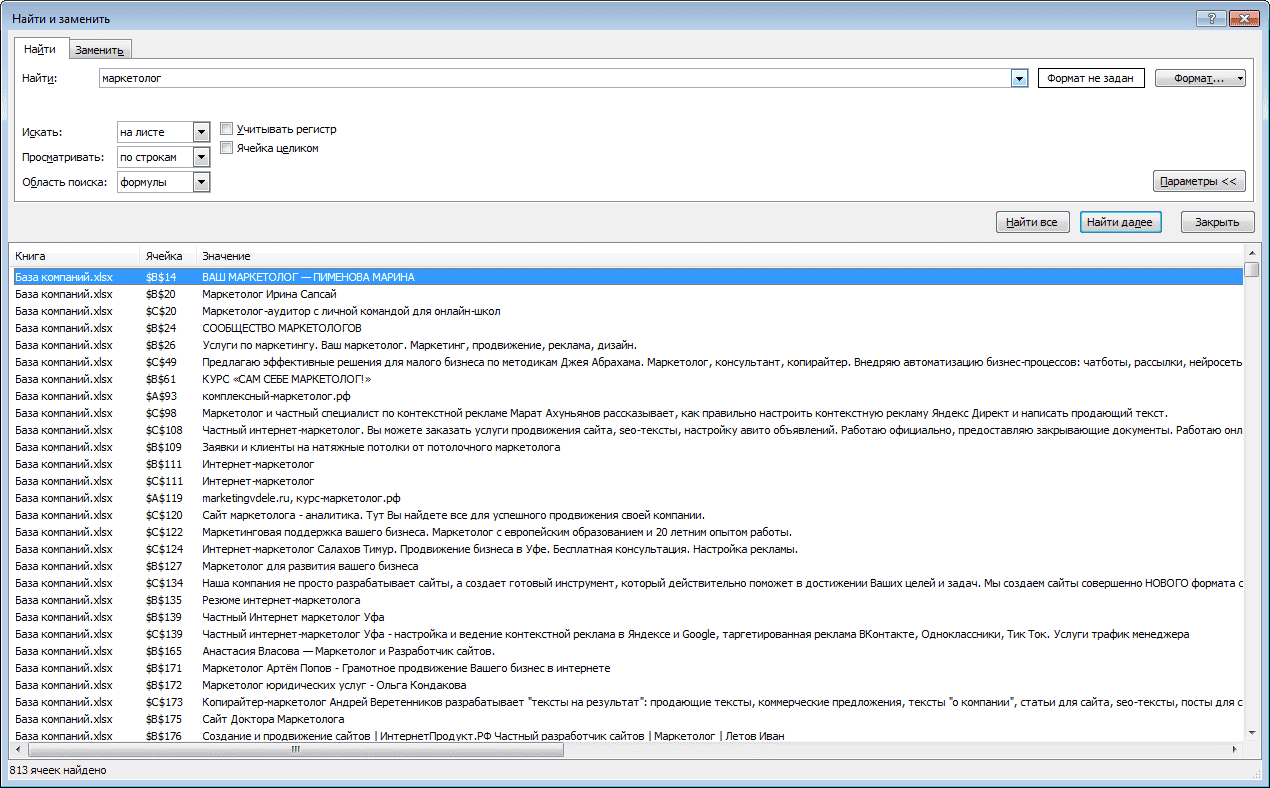Select result Маркетолог-аудитор с личной командой
The width and height of the screenshot is (1270, 788).
click(x=627, y=311)
